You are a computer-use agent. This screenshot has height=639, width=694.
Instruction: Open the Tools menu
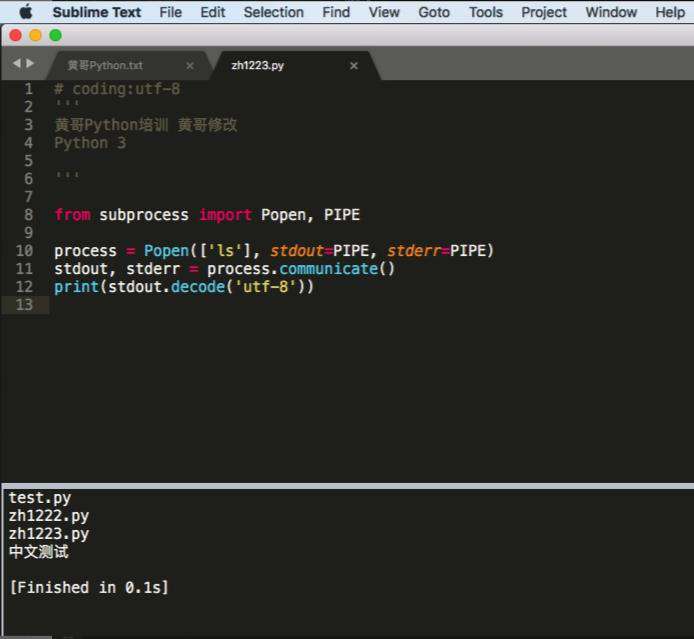point(486,12)
